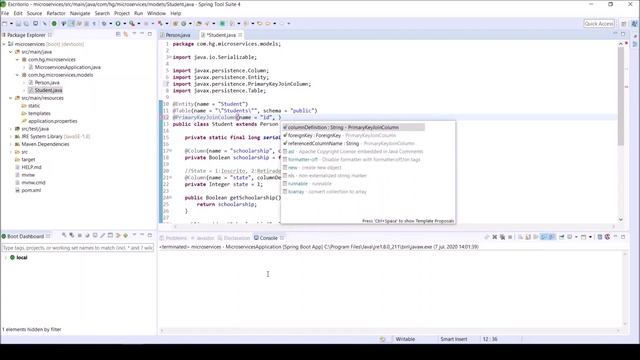Choose columnDefinition proposal in autocomplete
The height and width of the screenshot is (360, 640).
pos(353,127)
